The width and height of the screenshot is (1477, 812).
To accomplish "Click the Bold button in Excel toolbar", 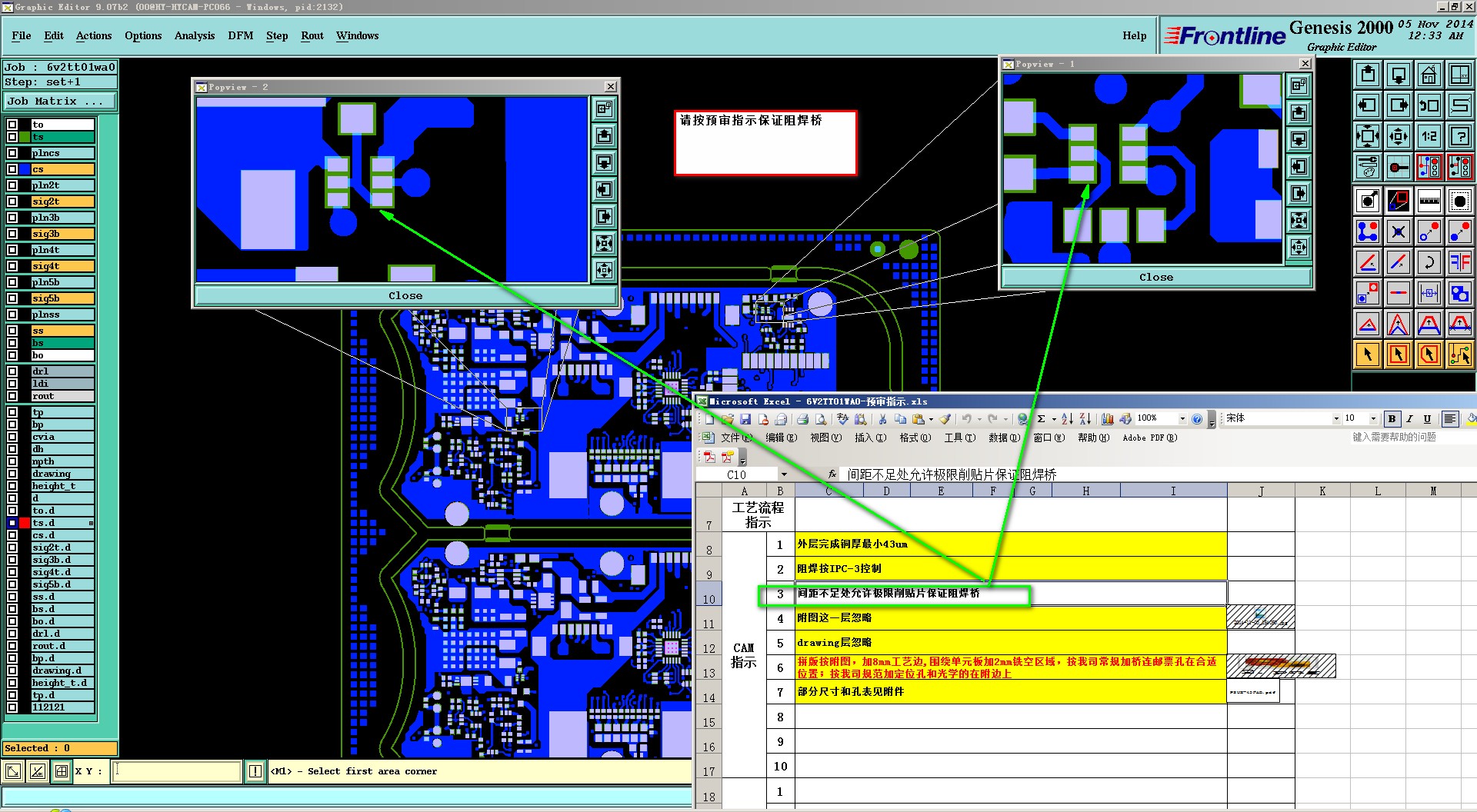I will (1392, 419).
